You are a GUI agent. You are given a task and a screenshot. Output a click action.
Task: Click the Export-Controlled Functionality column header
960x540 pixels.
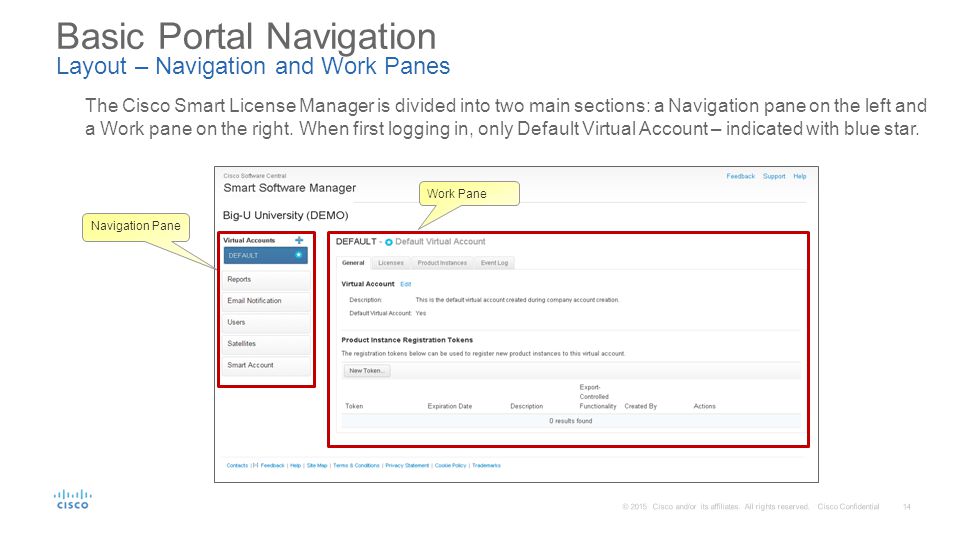pos(598,397)
